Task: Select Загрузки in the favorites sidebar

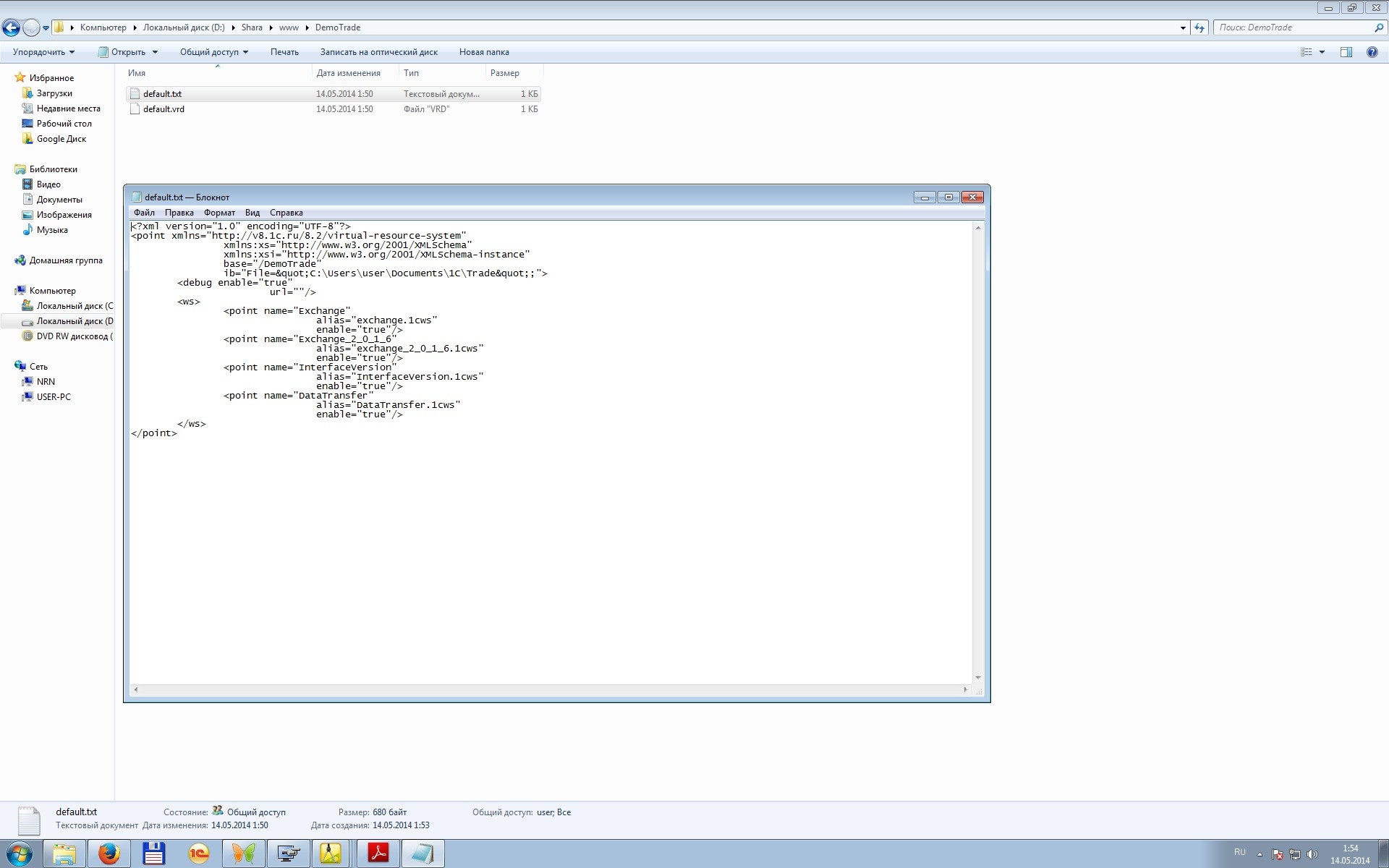Action: tap(54, 93)
